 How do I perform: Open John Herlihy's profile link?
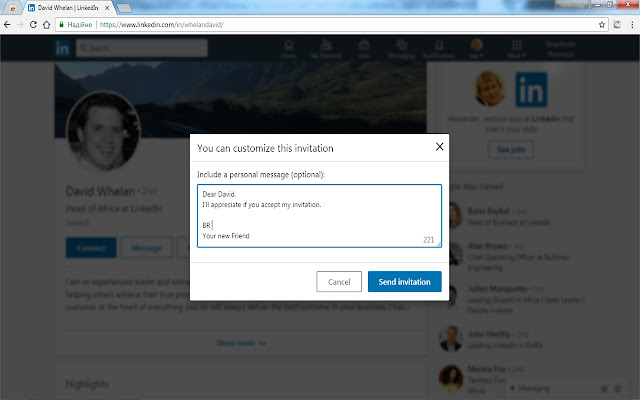(489, 334)
